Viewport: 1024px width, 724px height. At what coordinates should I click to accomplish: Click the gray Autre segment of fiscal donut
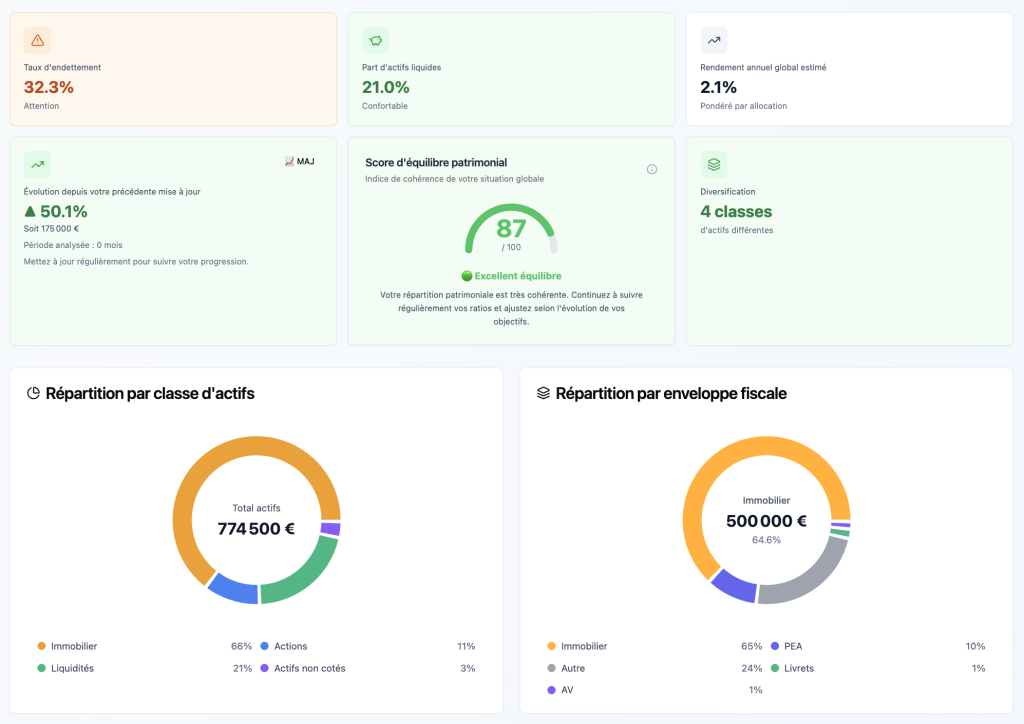pos(808,575)
